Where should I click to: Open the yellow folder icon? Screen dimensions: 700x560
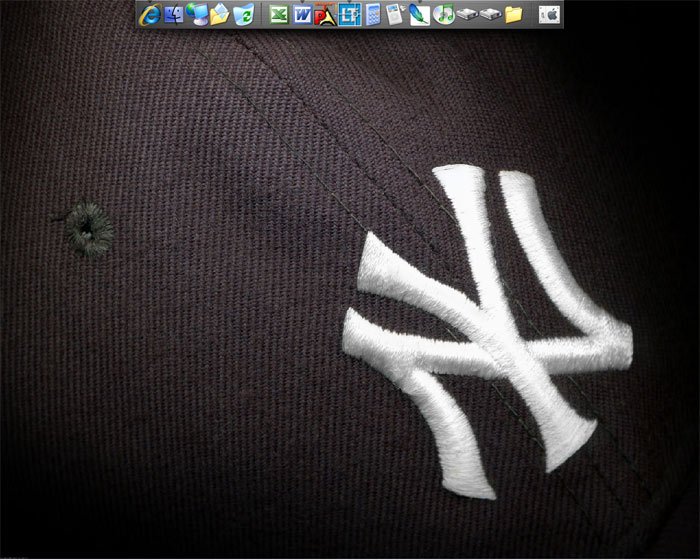[514, 14]
